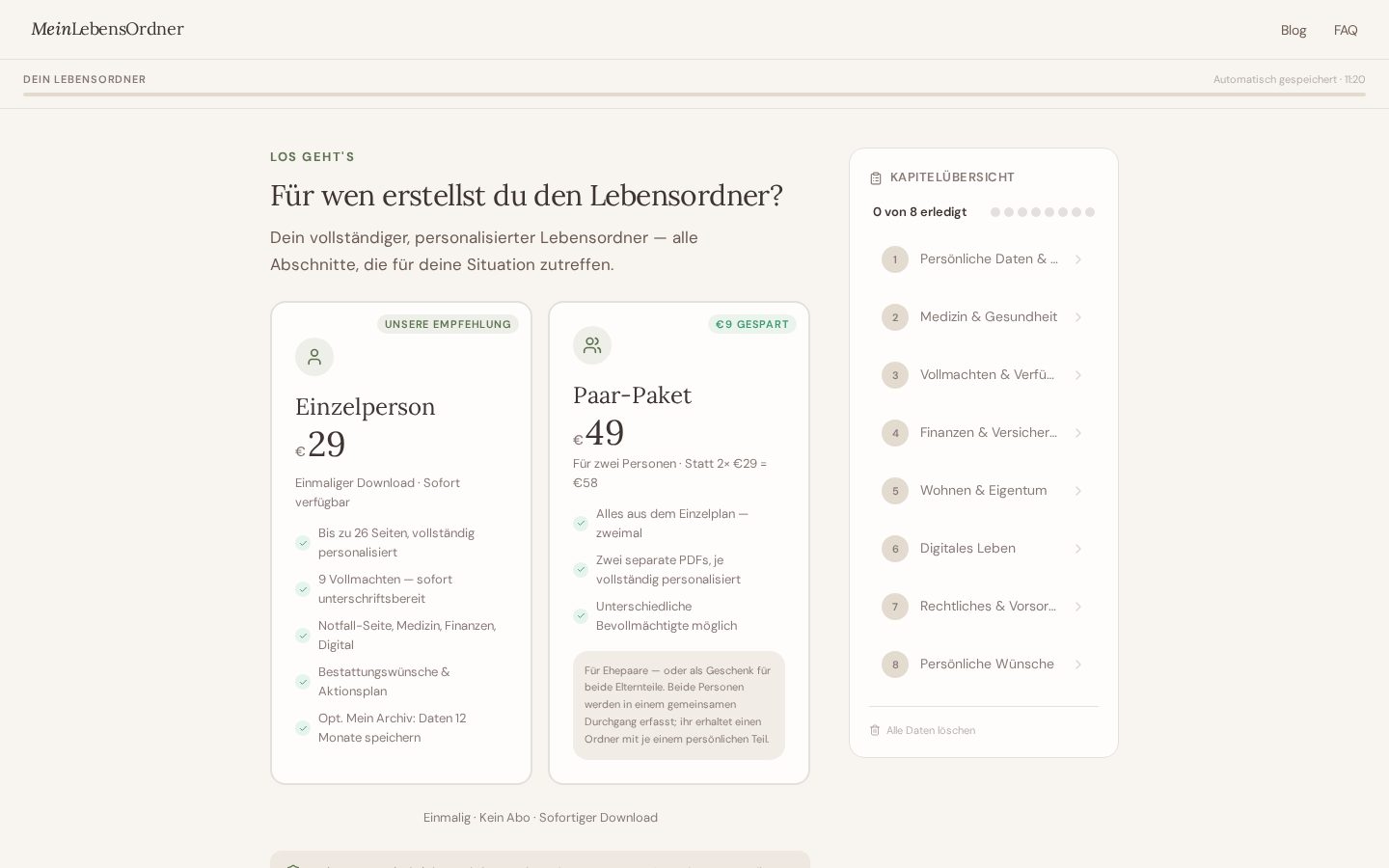Click the two-people icon in Paar-Paket card
This screenshot has width=1389, height=868.
[x=592, y=345]
